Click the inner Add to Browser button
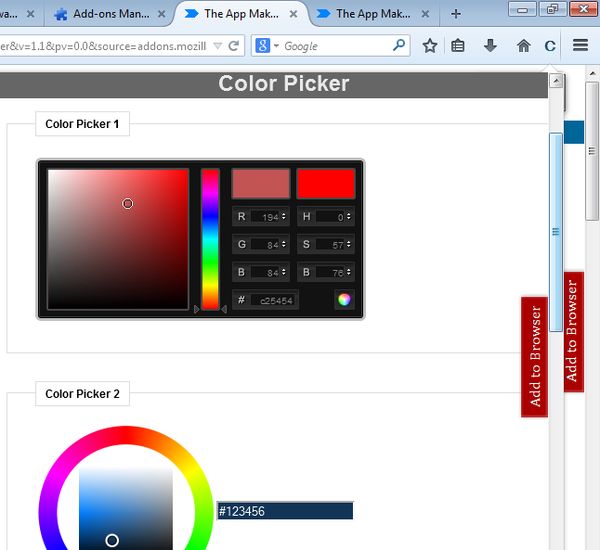The height and width of the screenshot is (550, 600). click(535, 357)
